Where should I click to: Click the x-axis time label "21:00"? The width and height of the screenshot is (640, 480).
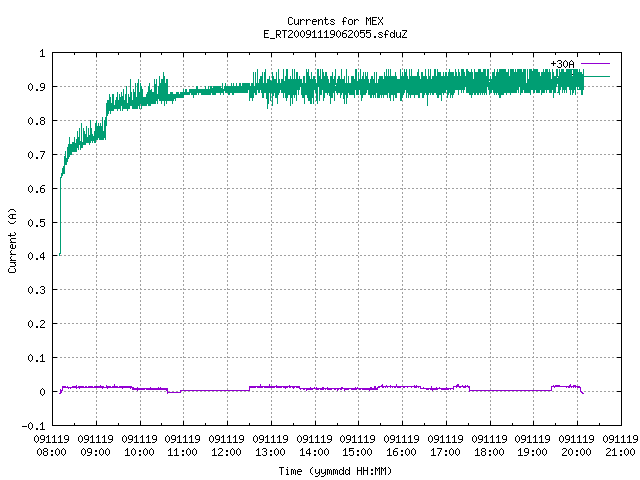[620, 452]
